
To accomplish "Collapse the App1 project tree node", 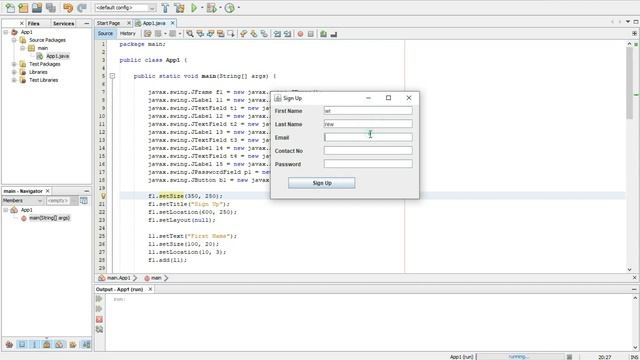I will [x=6, y=32].
